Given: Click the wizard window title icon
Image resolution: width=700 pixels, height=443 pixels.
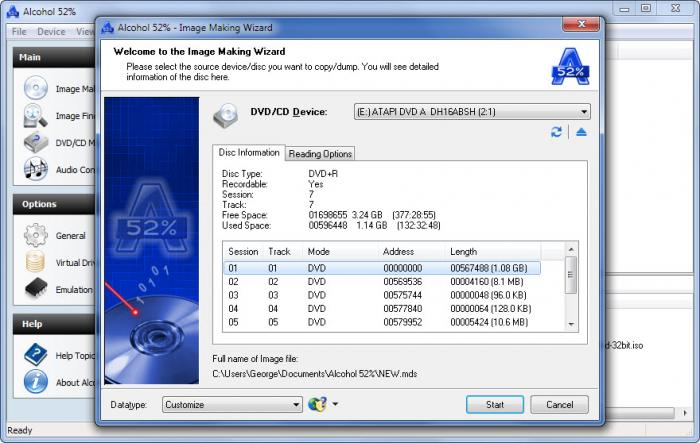Looking at the screenshot, I should [108, 28].
